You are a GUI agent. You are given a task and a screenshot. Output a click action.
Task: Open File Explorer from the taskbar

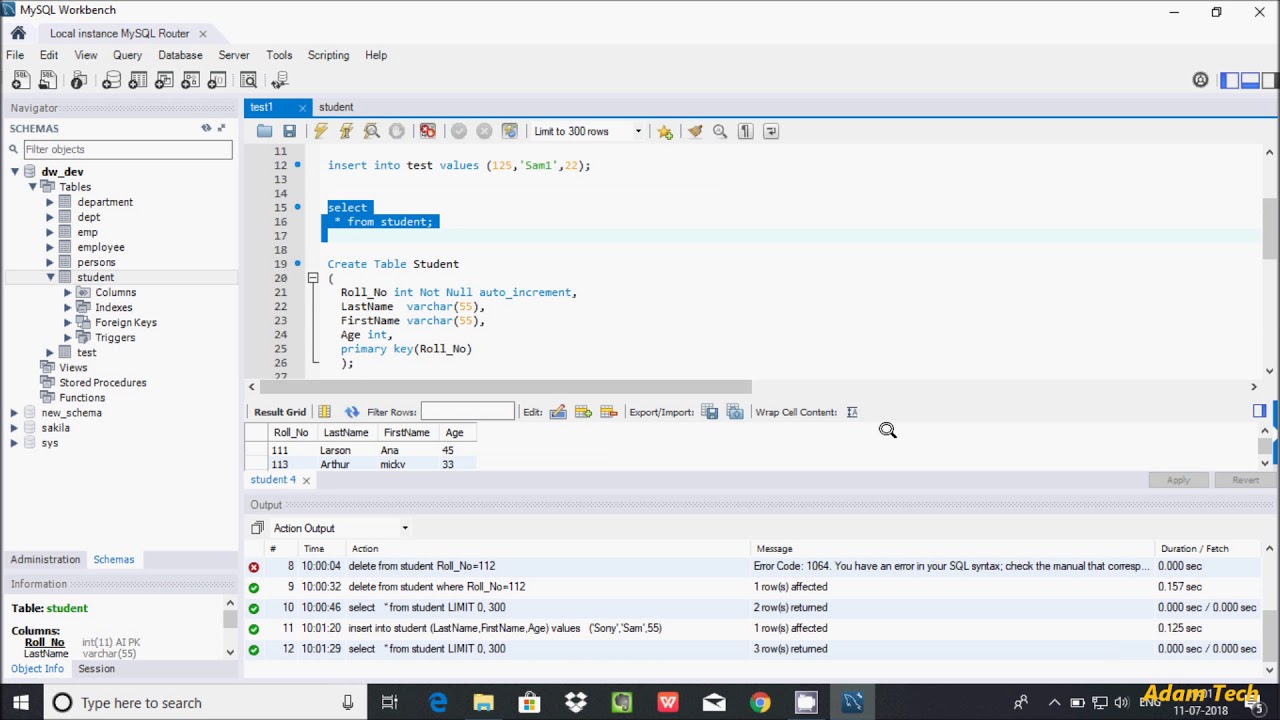[483, 703]
